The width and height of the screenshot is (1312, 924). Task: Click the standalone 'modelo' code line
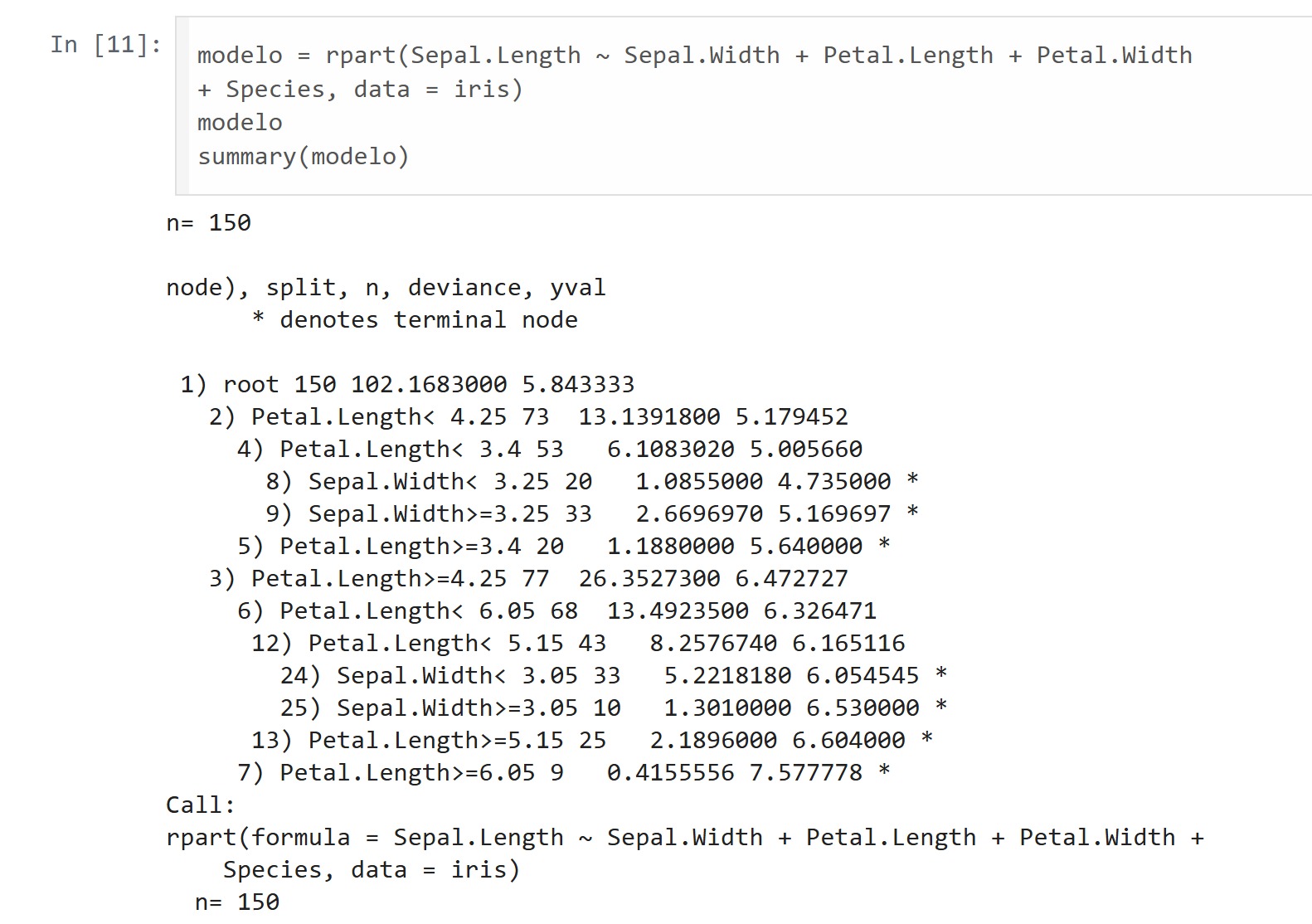(240, 123)
